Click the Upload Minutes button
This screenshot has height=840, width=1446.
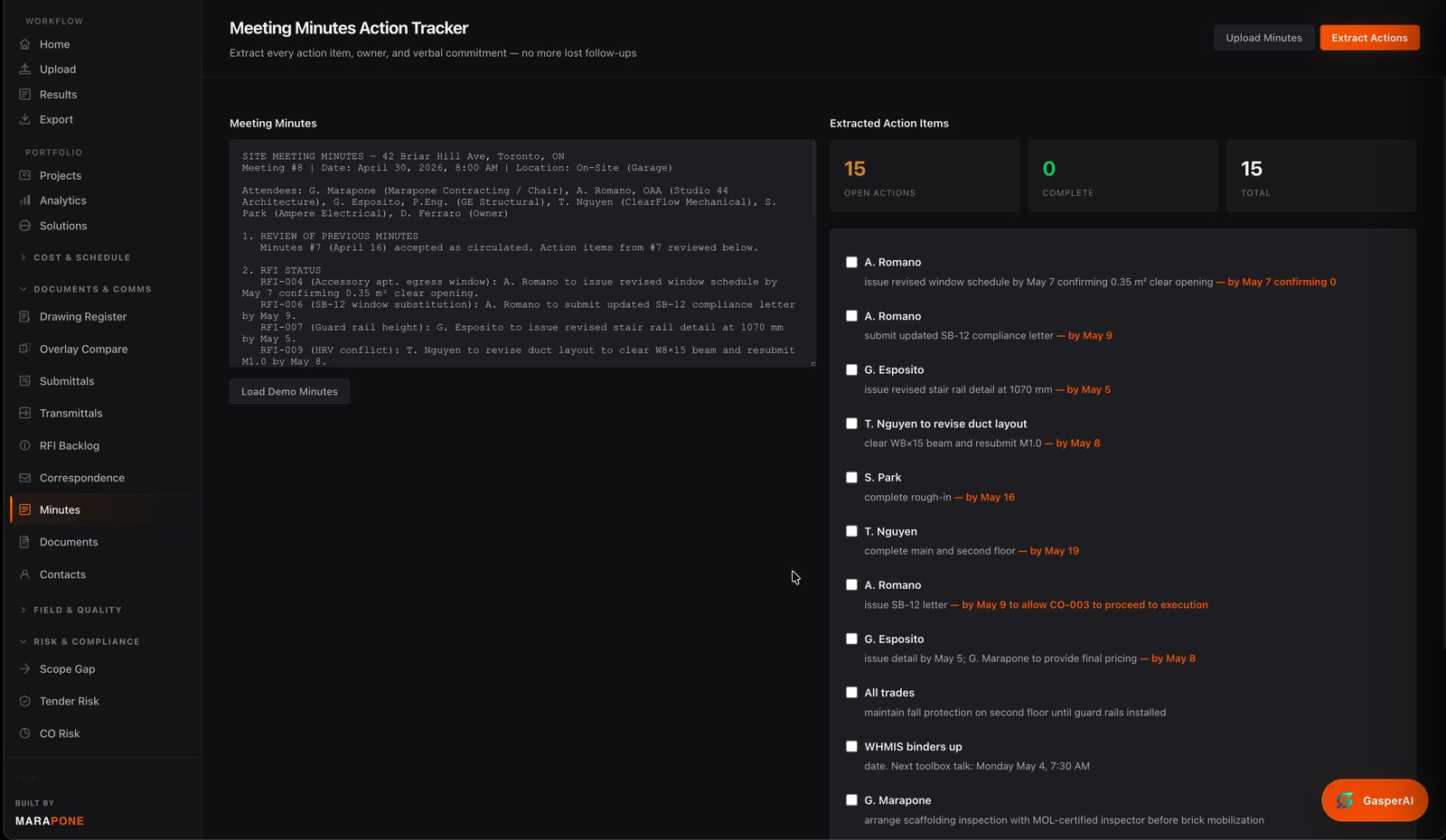pos(1263,38)
